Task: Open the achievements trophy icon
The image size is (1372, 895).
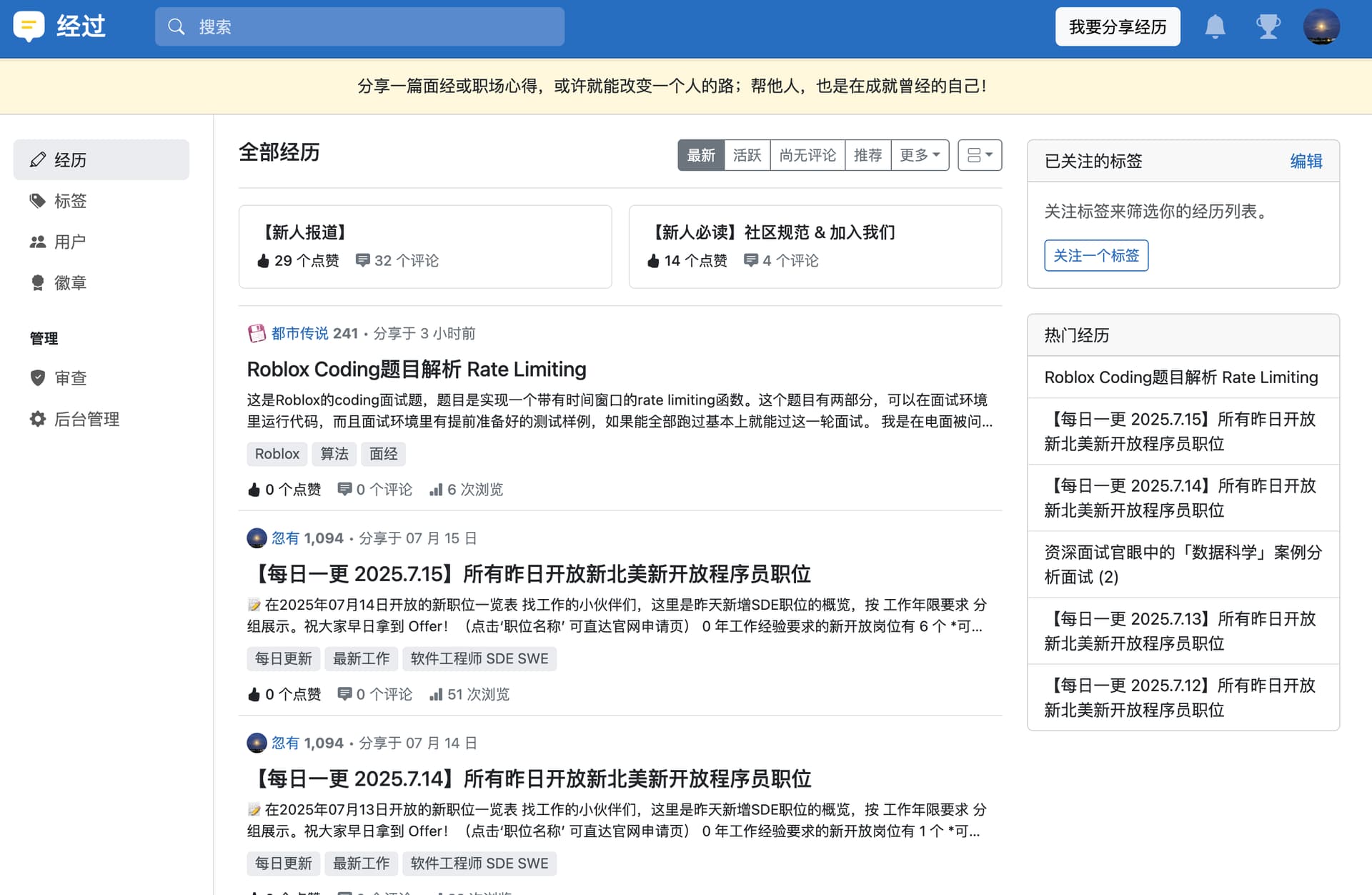Action: pos(1268,27)
